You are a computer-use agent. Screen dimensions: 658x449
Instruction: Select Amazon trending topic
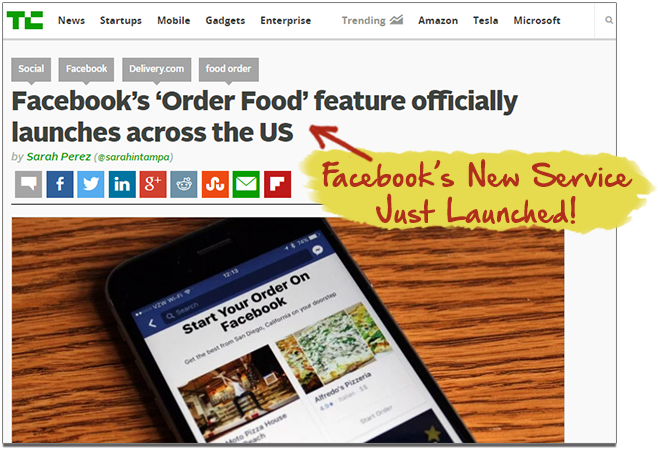(x=438, y=21)
